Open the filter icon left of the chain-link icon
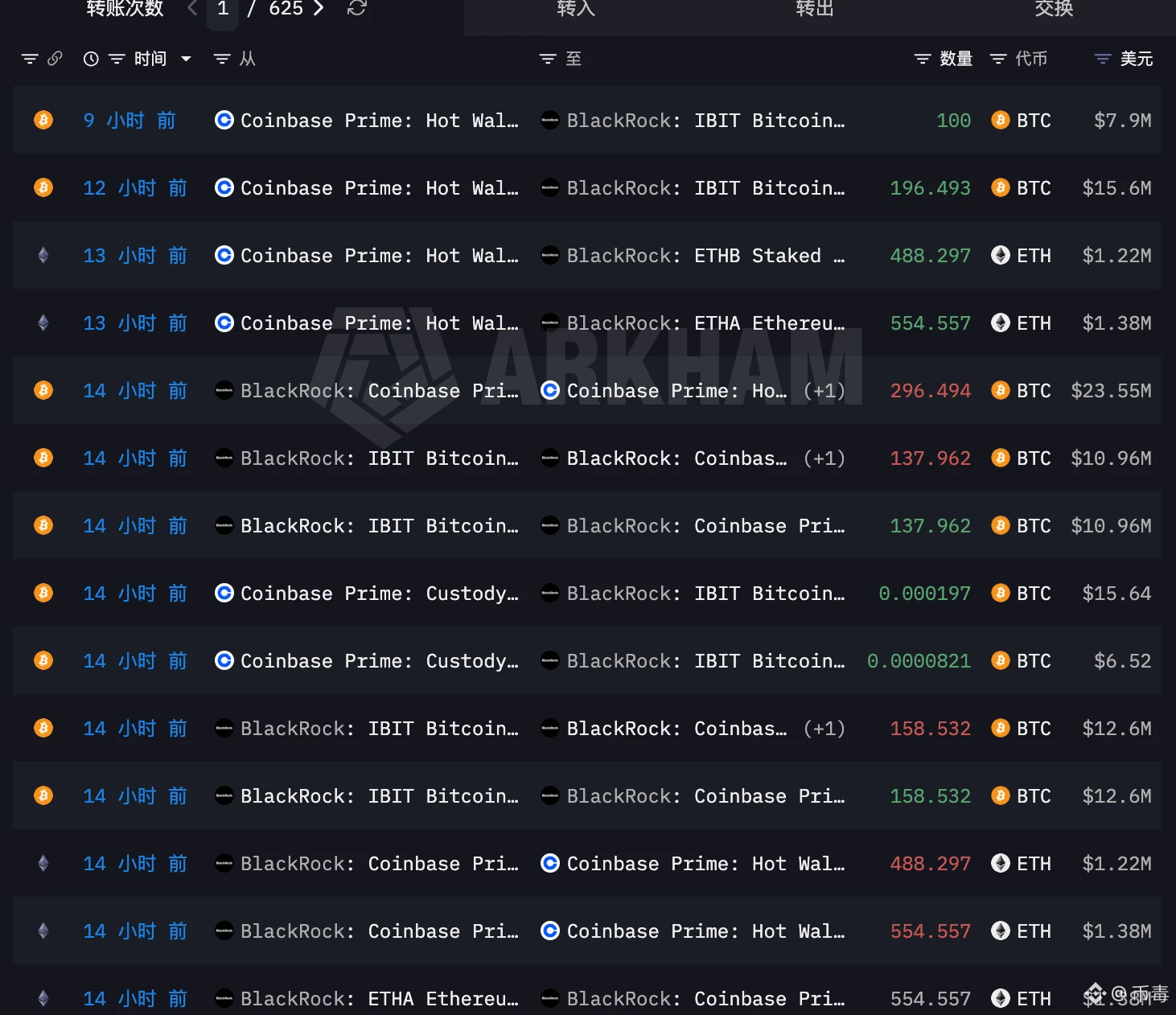Screen dimensions: 1176x1015 (30, 59)
